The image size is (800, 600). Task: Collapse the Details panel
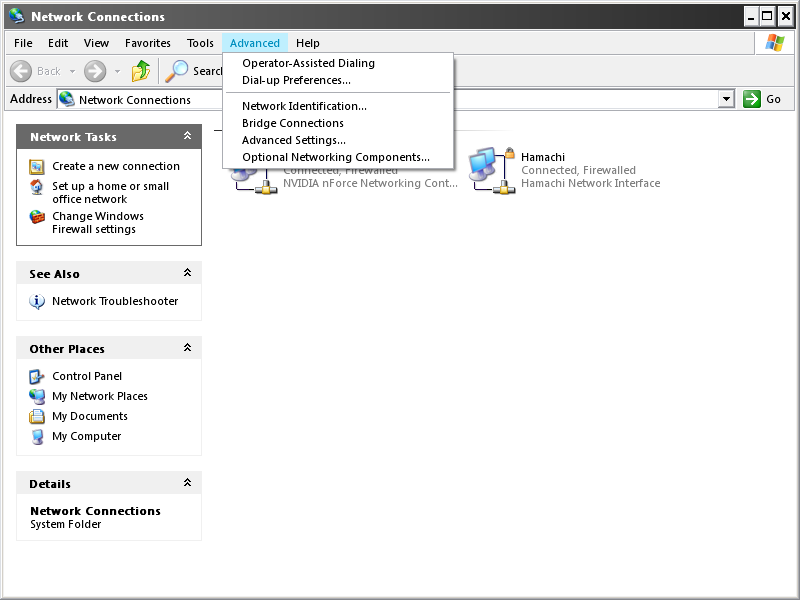[187, 482]
